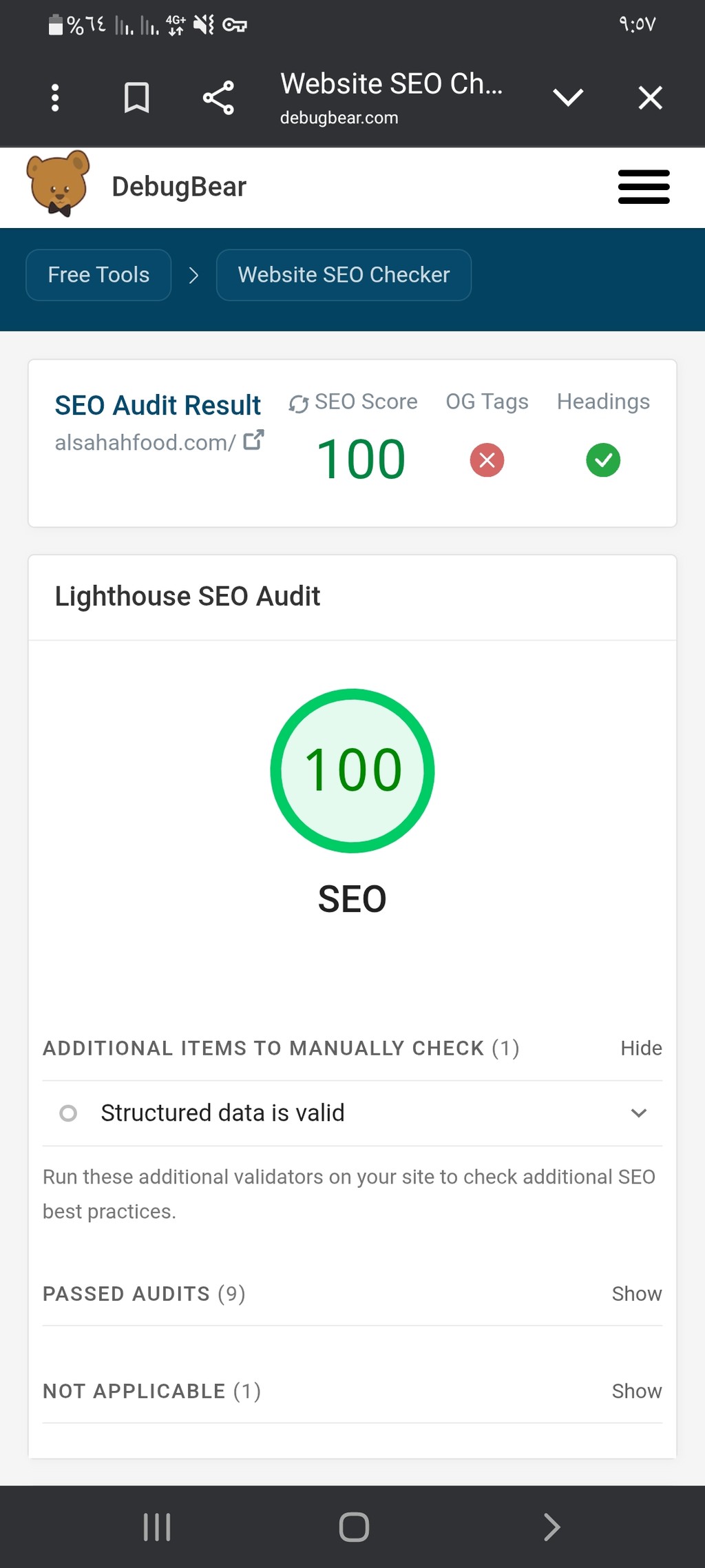
Task: Go to Free Tools breadcrumb
Action: pos(98,275)
